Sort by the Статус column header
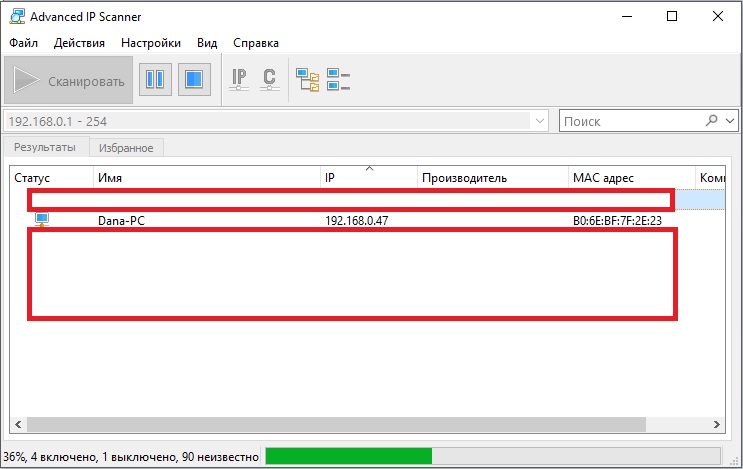 pos(52,178)
